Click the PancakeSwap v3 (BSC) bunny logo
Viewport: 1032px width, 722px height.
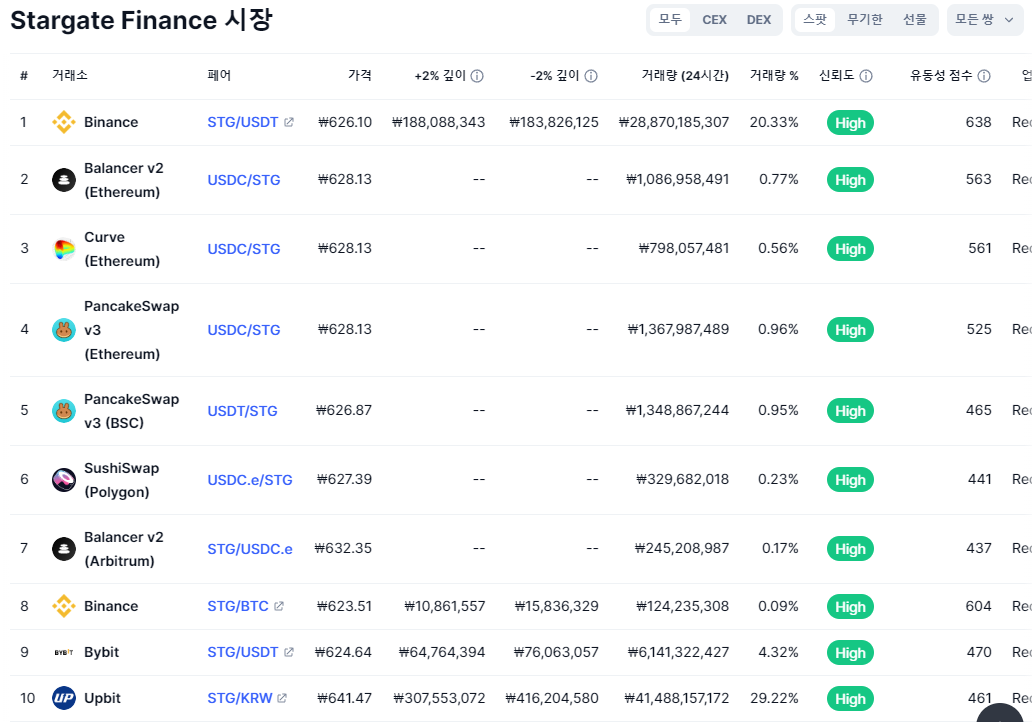point(64,411)
